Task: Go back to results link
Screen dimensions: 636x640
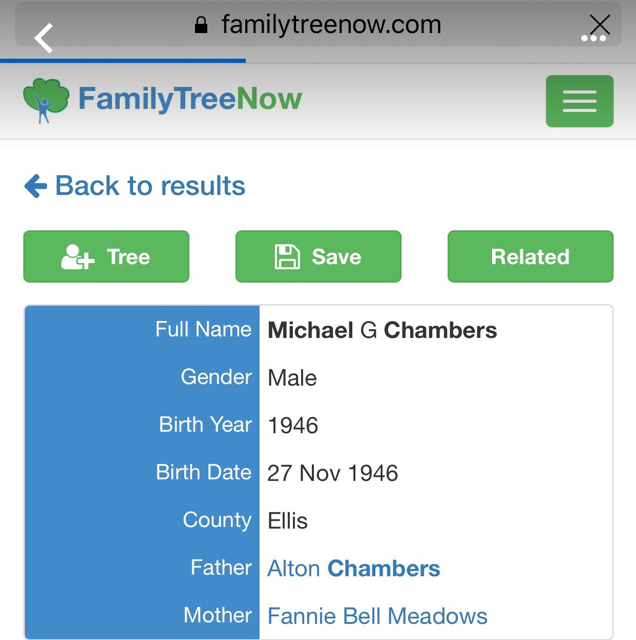Action: [x=149, y=186]
